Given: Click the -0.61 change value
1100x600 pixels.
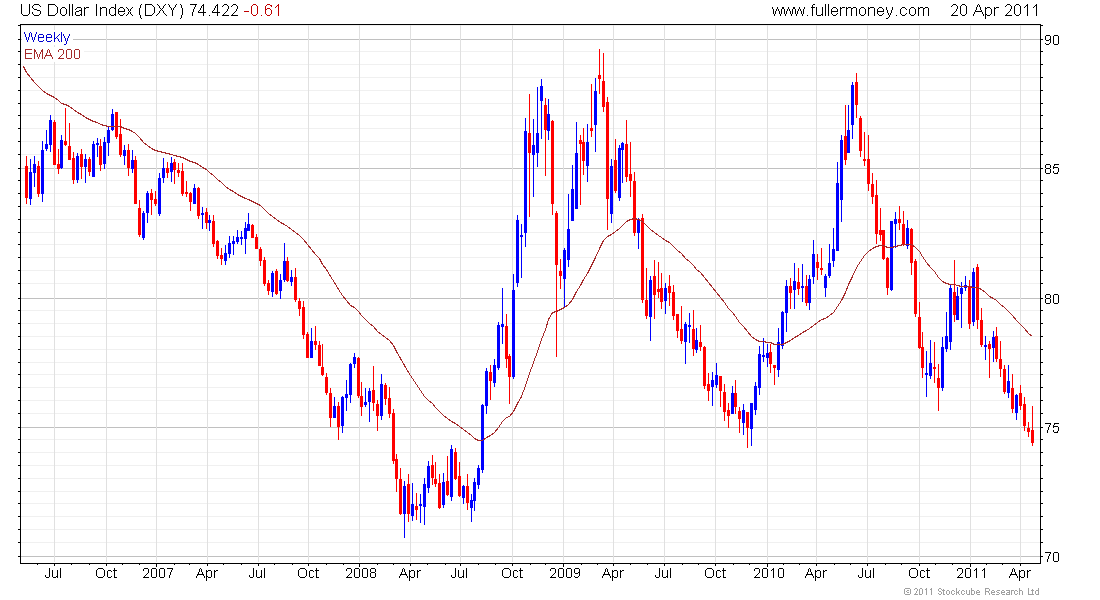Looking at the screenshot, I should tap(262, 11).
